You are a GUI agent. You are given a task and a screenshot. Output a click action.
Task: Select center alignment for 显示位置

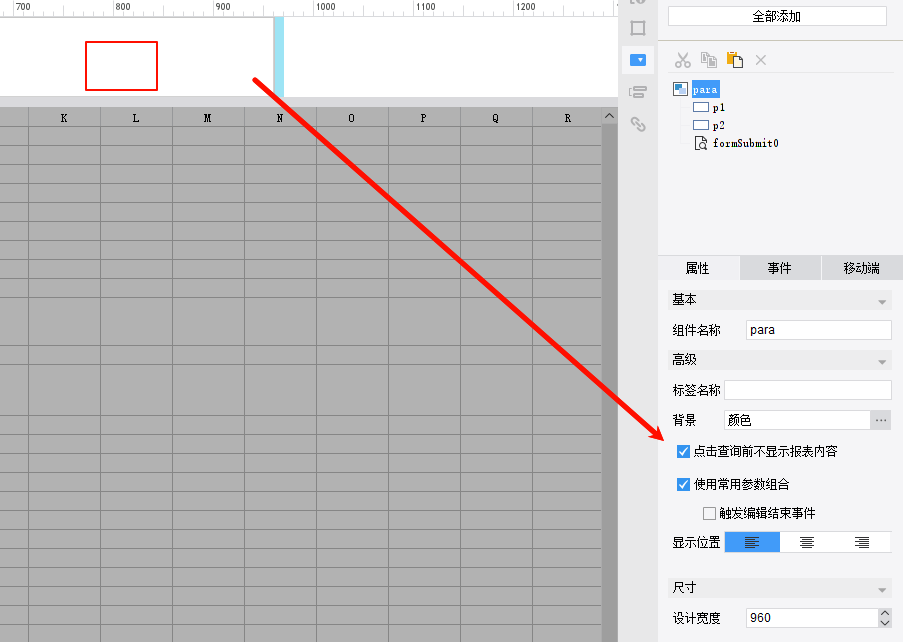807,542
